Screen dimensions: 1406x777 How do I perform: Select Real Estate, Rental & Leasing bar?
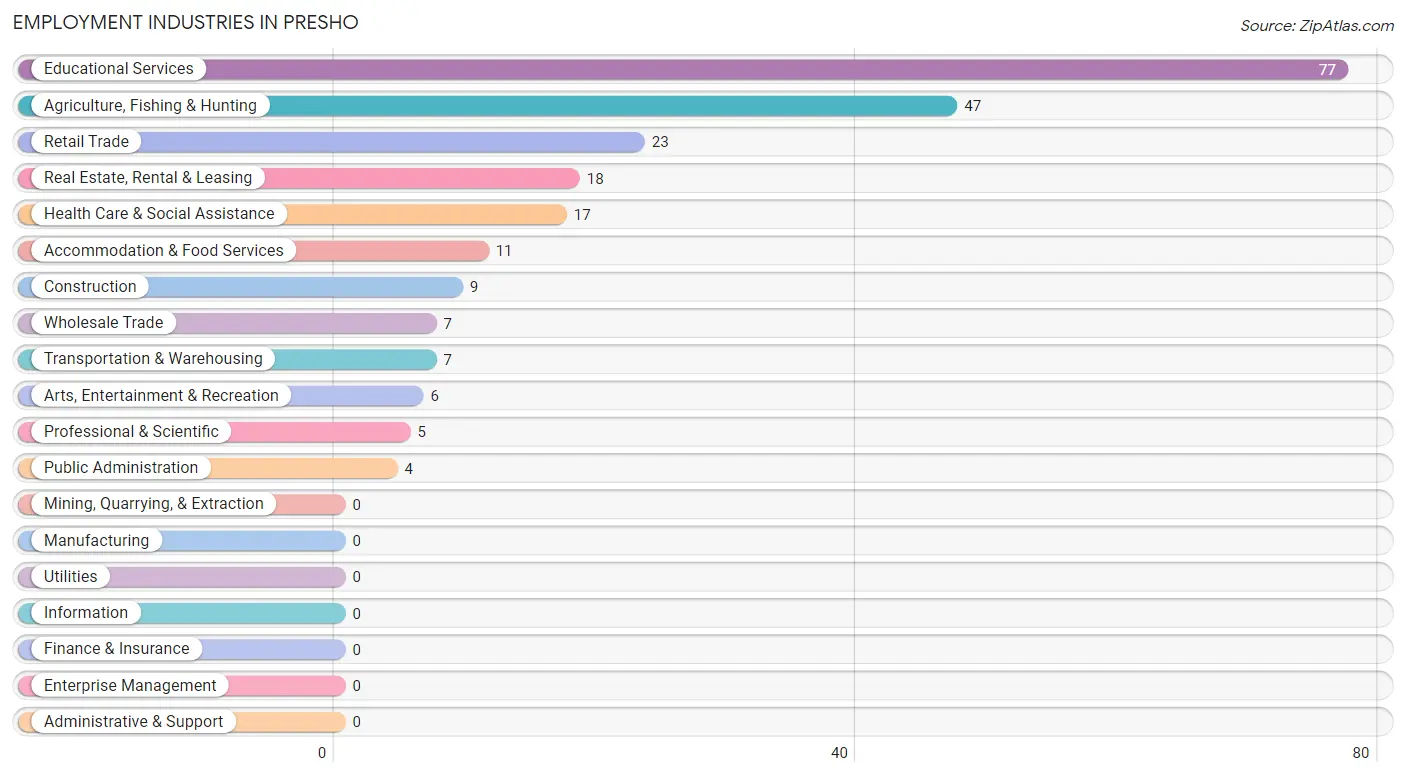(x=298, y=178)
